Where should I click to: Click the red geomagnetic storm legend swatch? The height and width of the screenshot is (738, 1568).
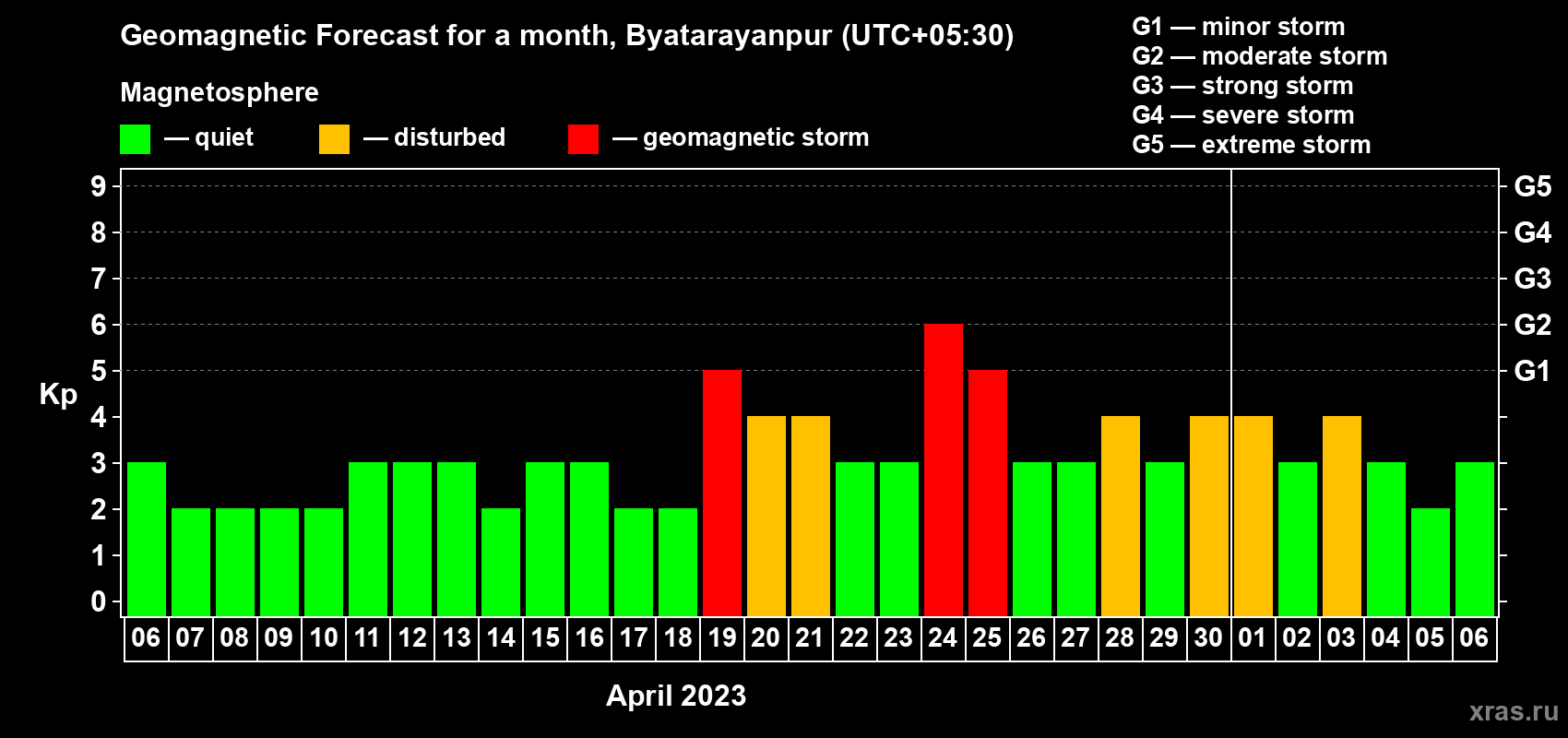583,139
